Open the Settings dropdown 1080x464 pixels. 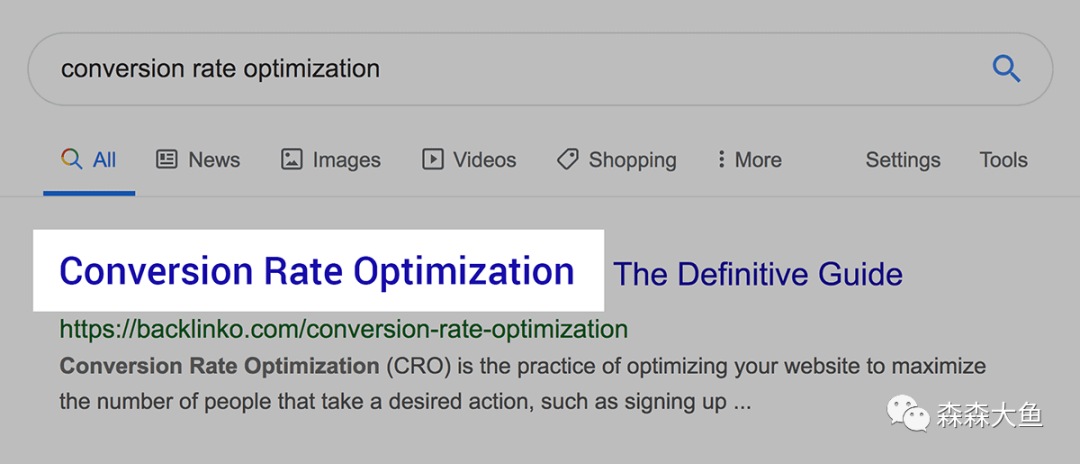pyautogui.click(x=903, y=160)
